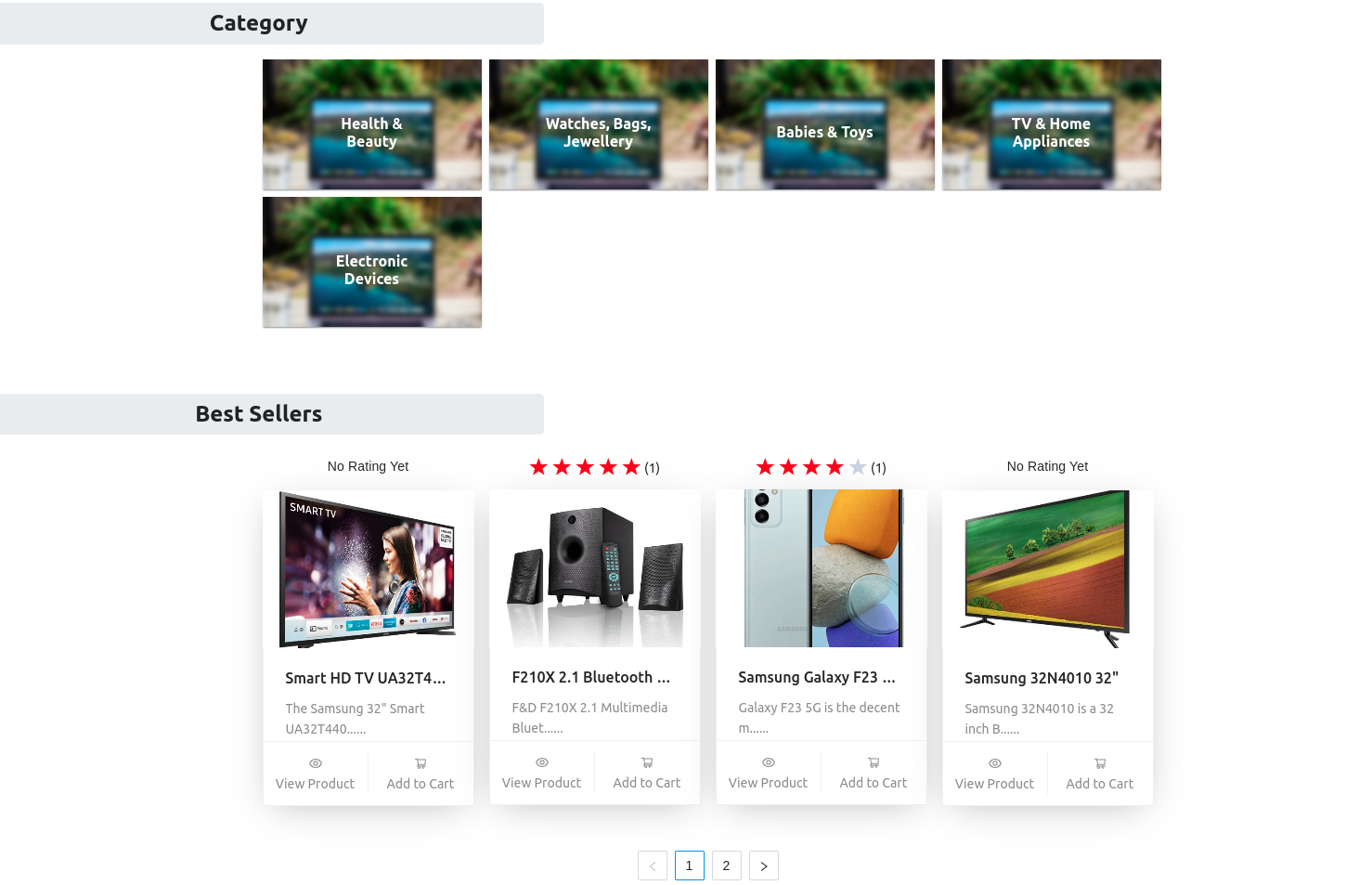
Task: Click the five-star rating above F210X speakers
Action: pos(584,467)
